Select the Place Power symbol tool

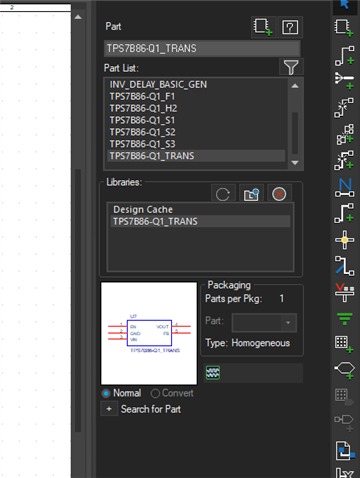pos(345,292)
